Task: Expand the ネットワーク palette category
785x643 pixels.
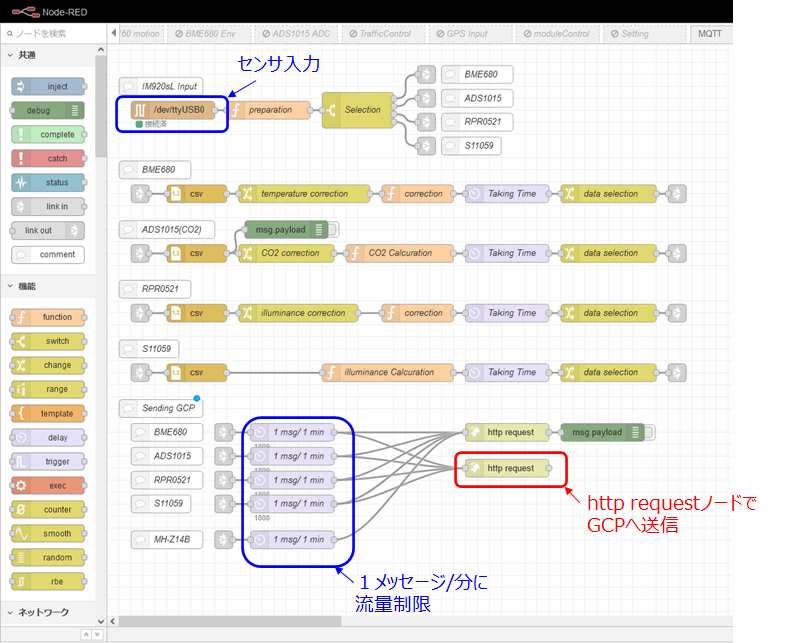Action: tap(40, 612)
